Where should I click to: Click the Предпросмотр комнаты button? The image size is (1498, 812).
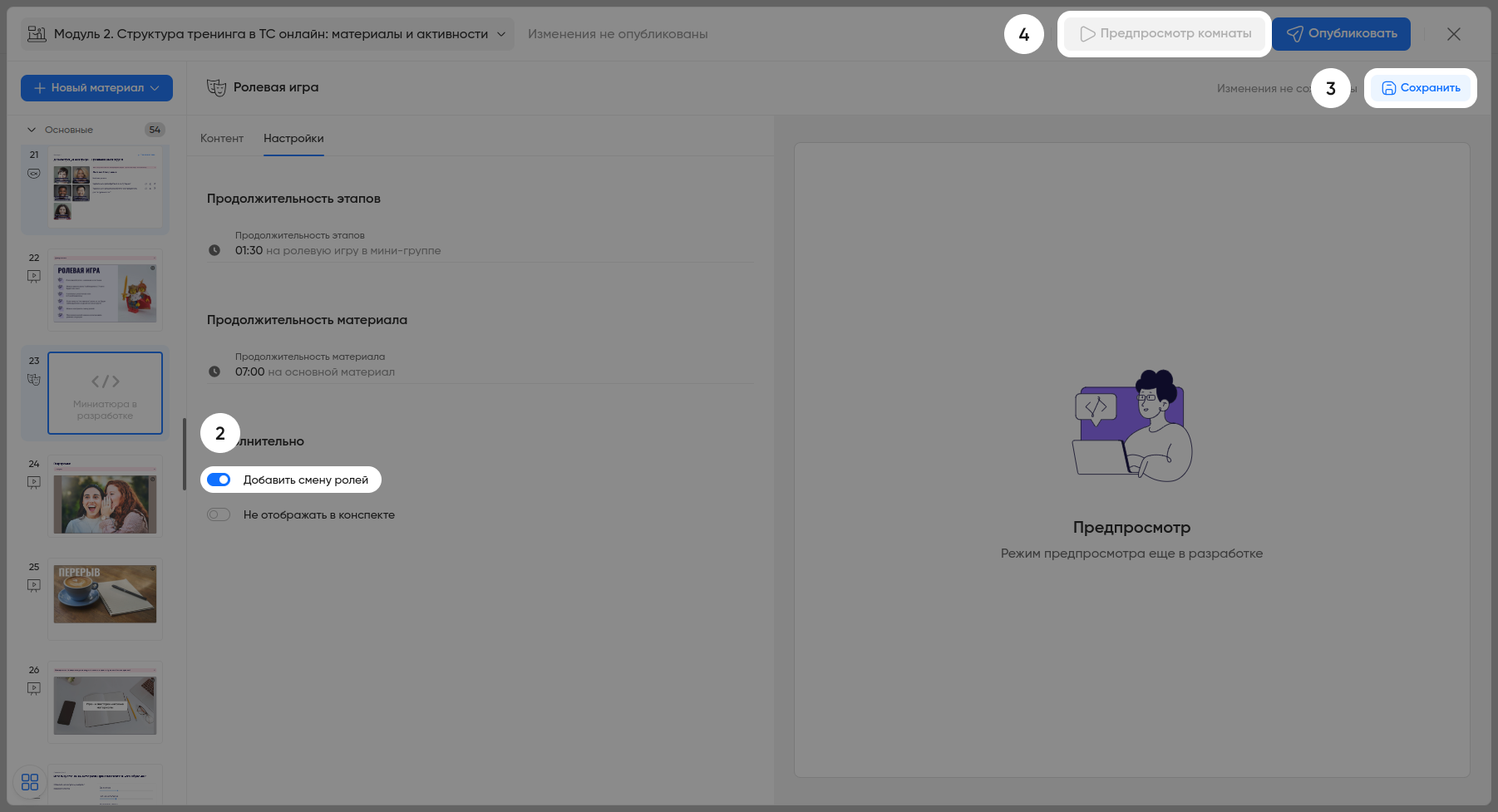[x=1165, y=34]
